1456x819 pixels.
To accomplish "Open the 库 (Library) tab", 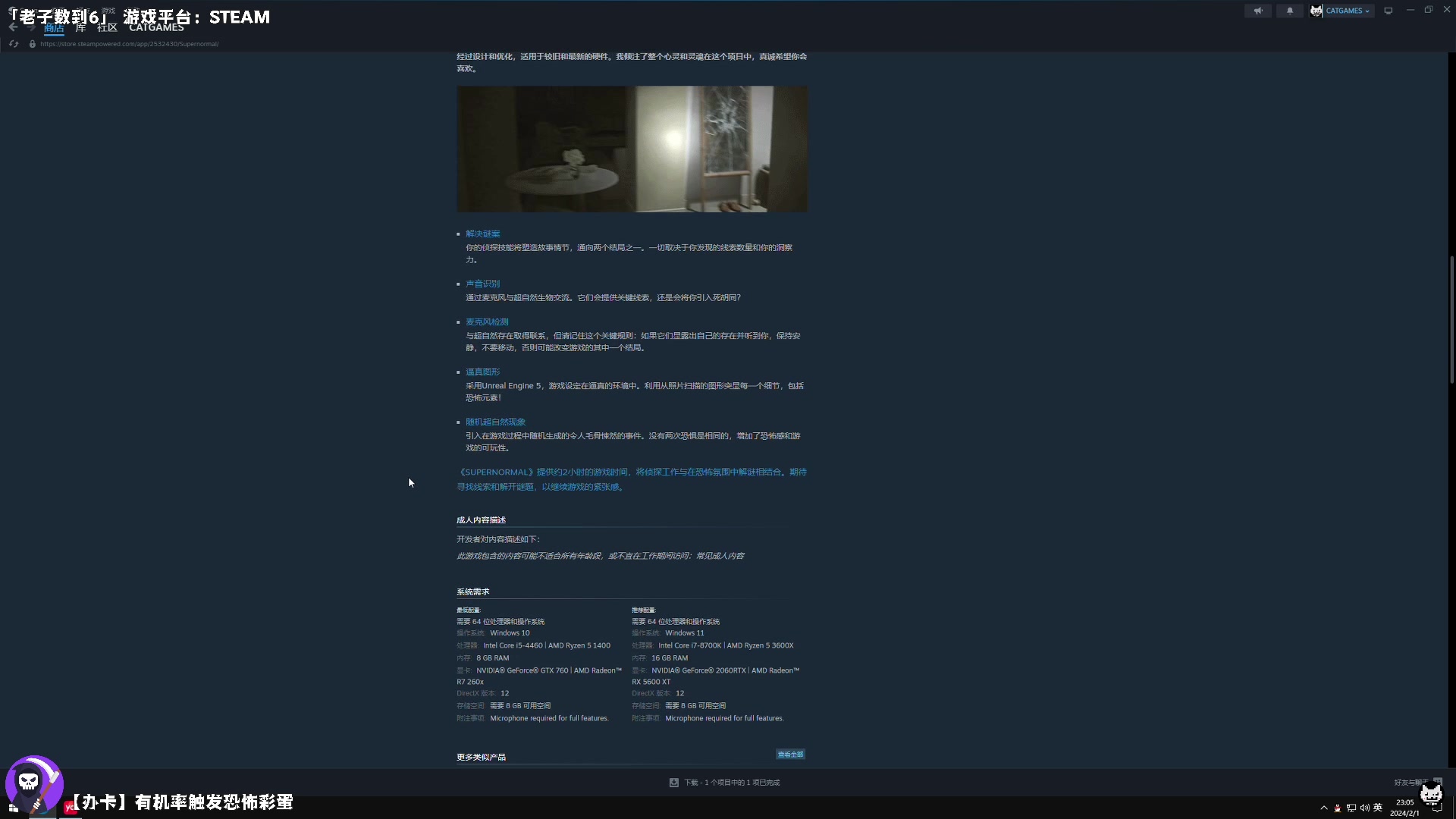I will [80, 28].
